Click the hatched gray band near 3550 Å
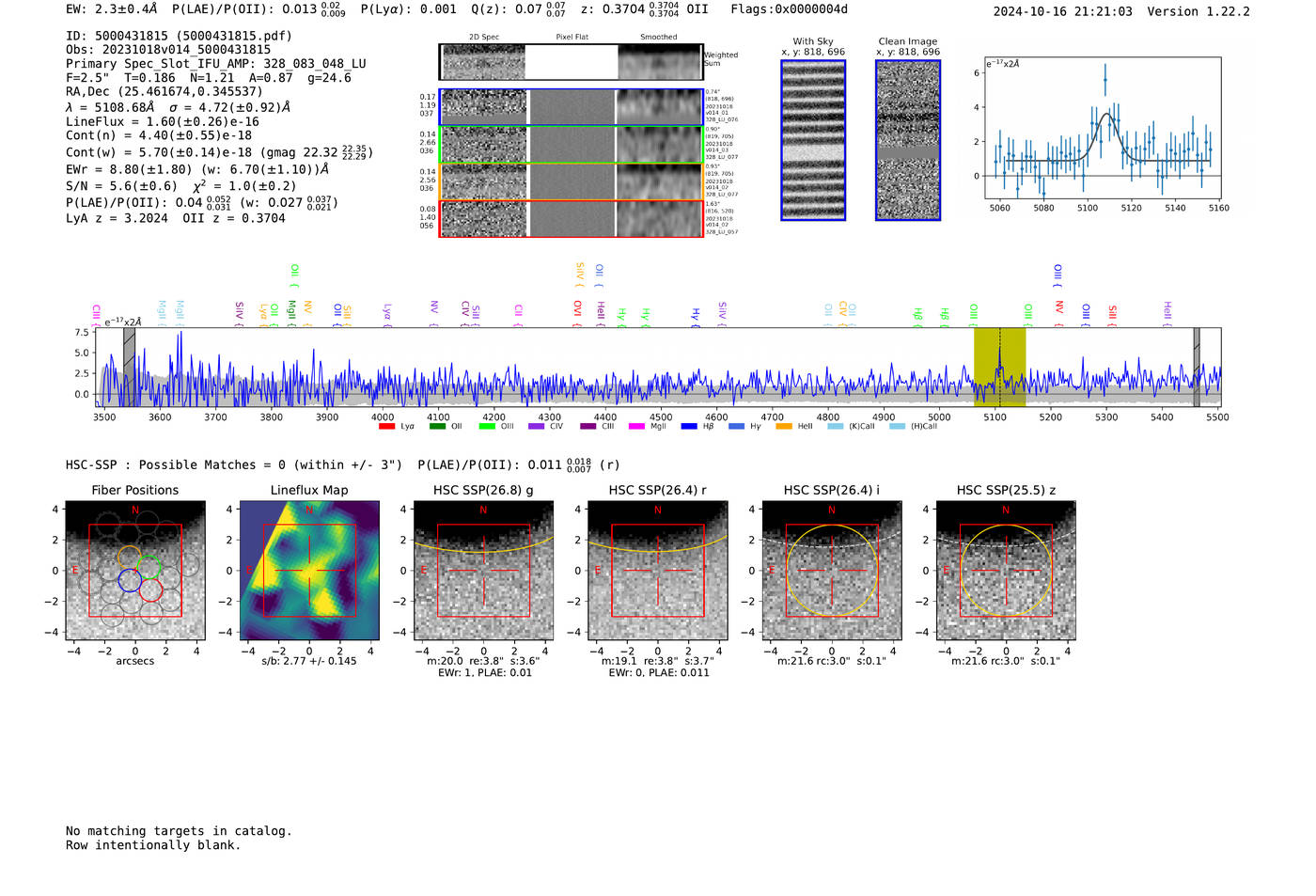This screenshot has height=896, width=1316. [129, 367]
